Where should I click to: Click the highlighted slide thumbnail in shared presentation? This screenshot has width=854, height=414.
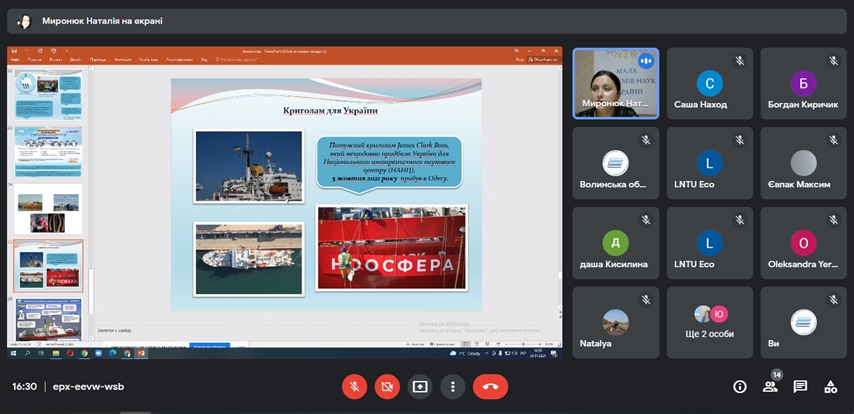pyautogui.click(x=48, y=265)
